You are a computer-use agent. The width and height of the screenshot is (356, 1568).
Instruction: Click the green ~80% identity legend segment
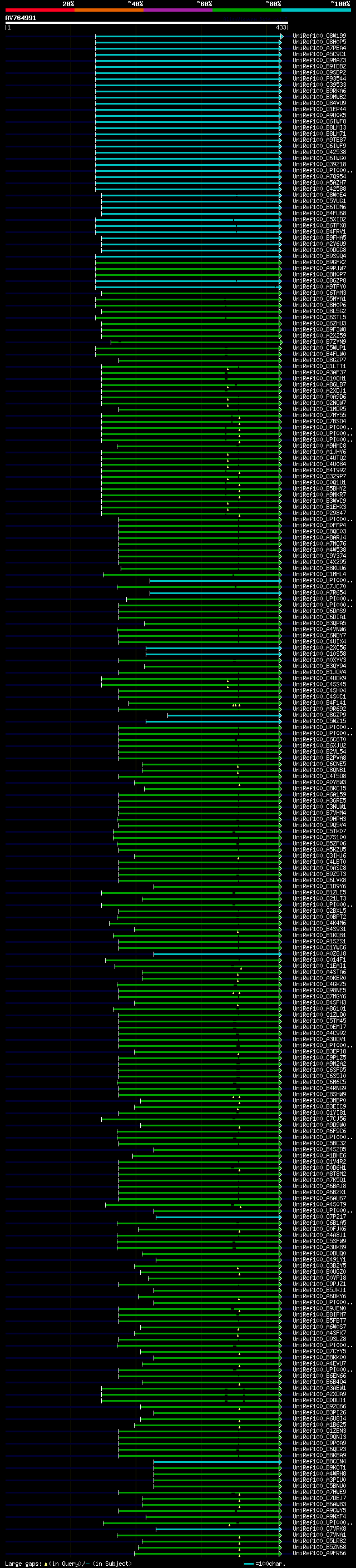pos(247,11)
